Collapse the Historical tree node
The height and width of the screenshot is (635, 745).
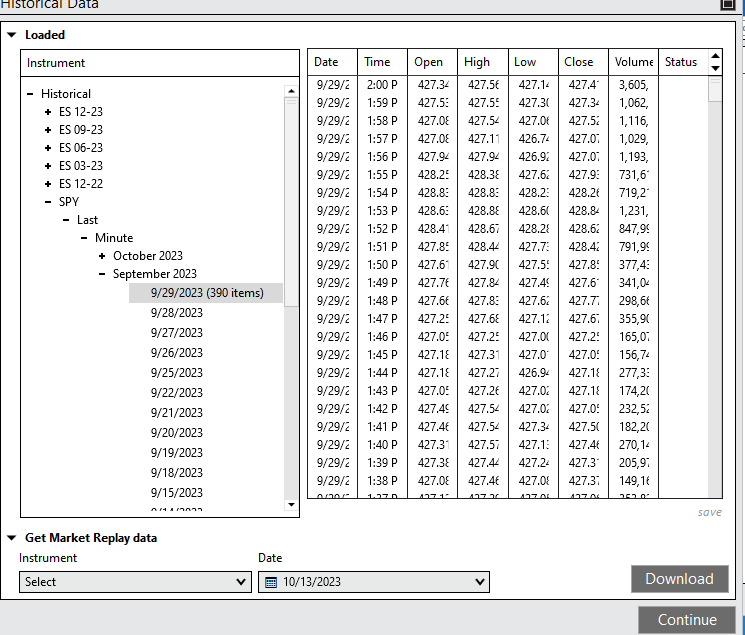(x=30, y=94)
